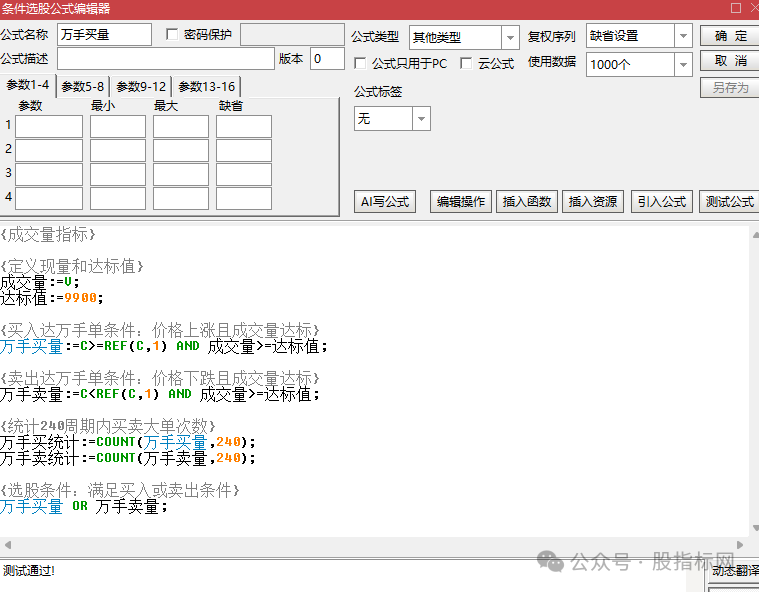Click 插入资源 button
Image resolution: width=759 pixels, height=592 pixels.
(592, 201)
